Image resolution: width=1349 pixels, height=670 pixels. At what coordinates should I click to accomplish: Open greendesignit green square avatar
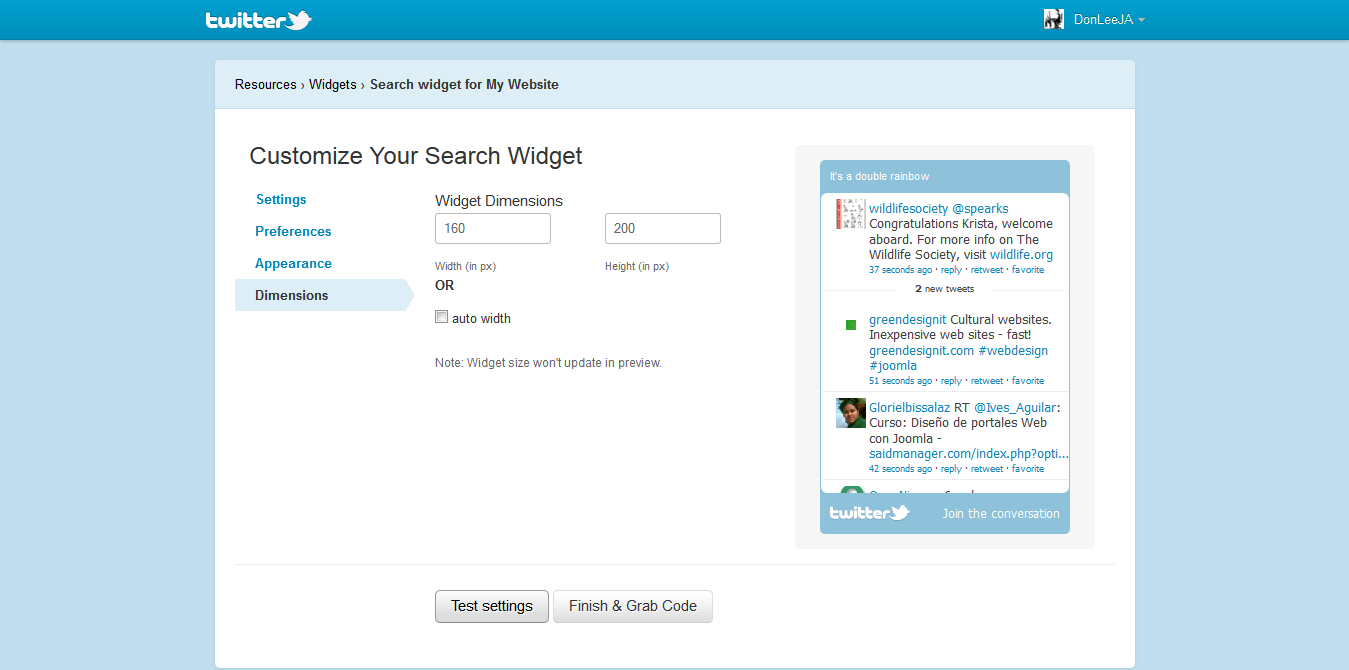click(x=851, y=325)
